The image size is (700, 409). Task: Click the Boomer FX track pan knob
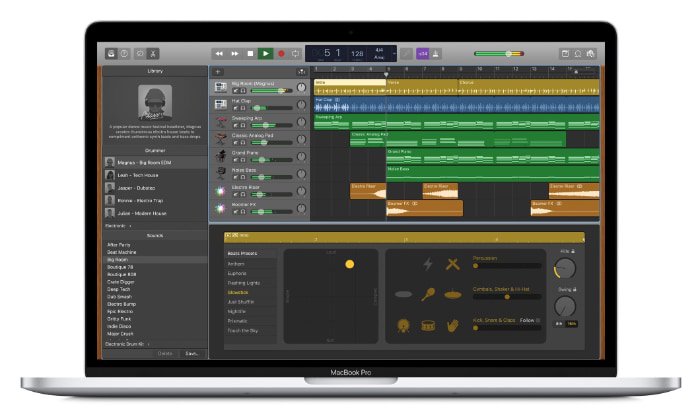(301, 208)
